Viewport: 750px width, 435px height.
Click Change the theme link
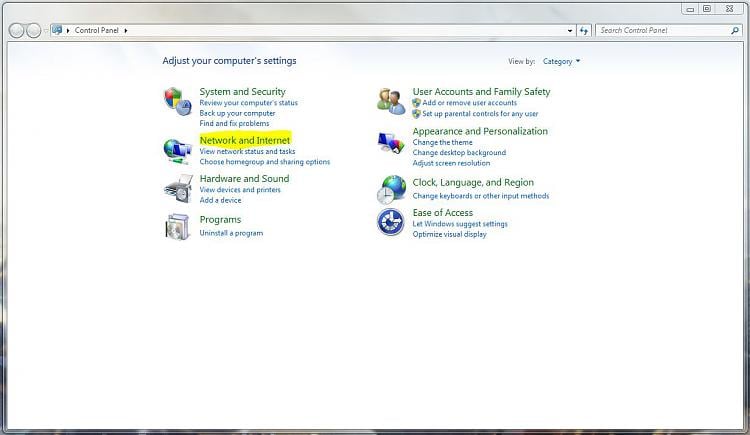tap(442, 143)
